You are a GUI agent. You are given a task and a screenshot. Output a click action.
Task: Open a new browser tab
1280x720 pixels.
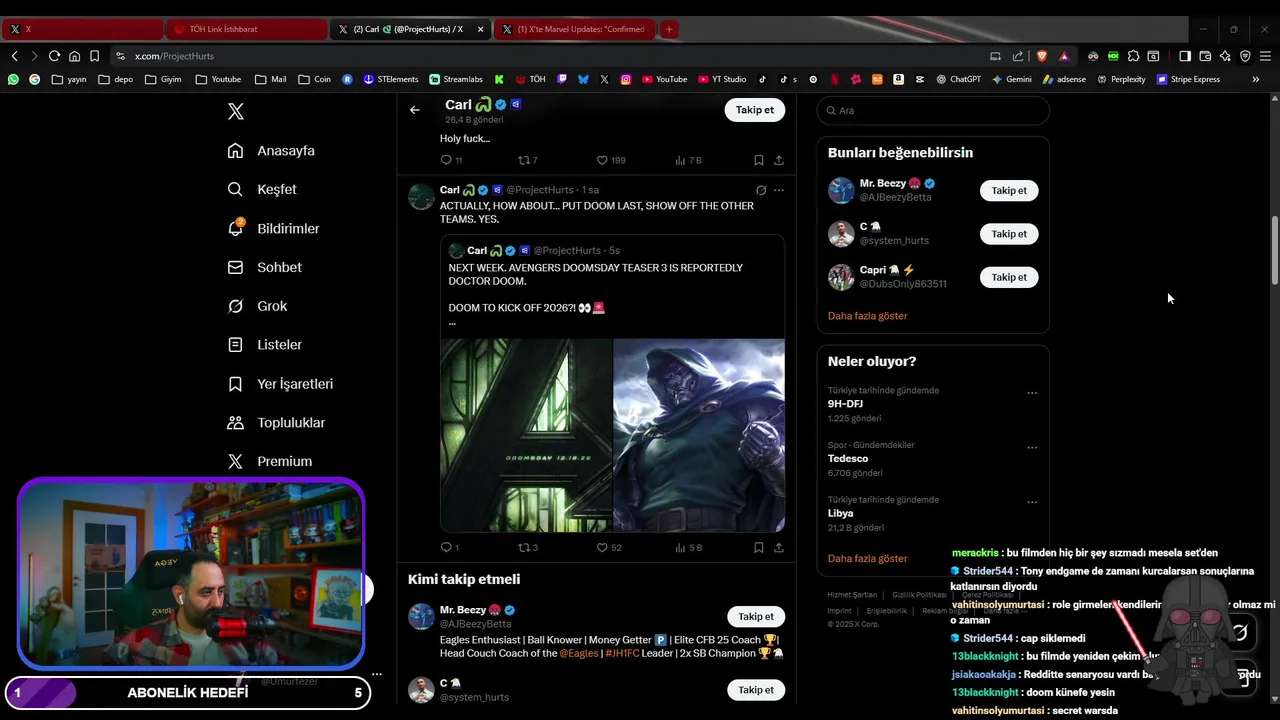click(669, 29)
